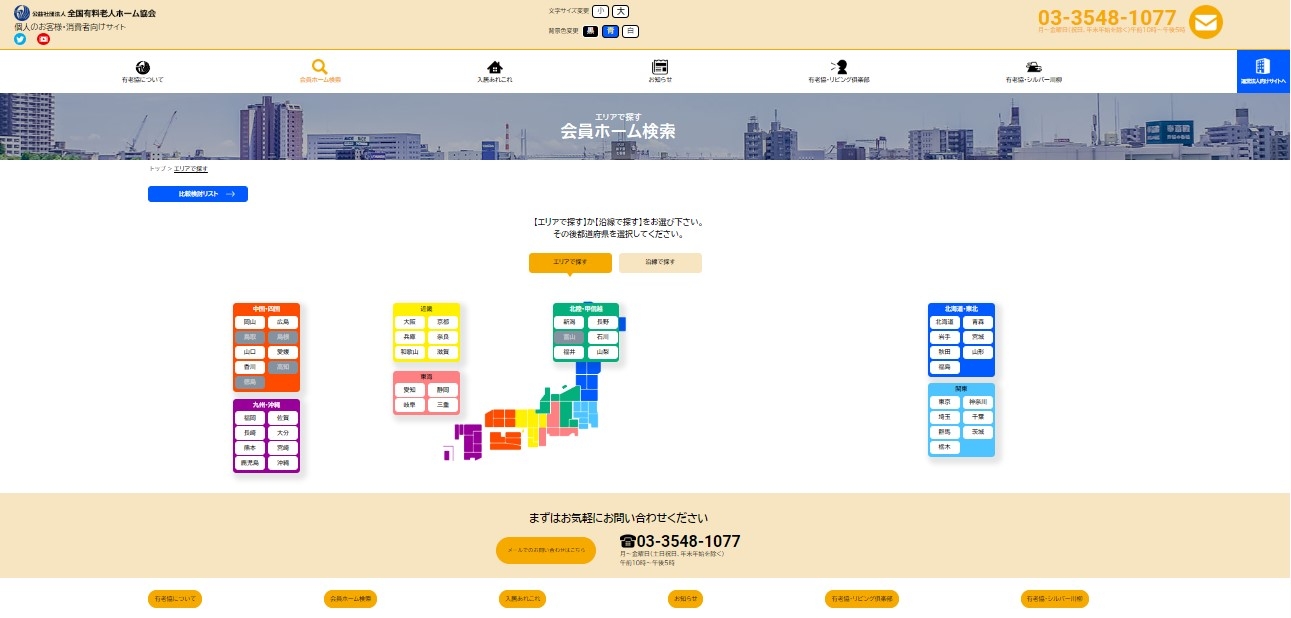Open the Twitter icon under the logo
This screenshot has height=618, width=1291.
[x=19, y=39]
